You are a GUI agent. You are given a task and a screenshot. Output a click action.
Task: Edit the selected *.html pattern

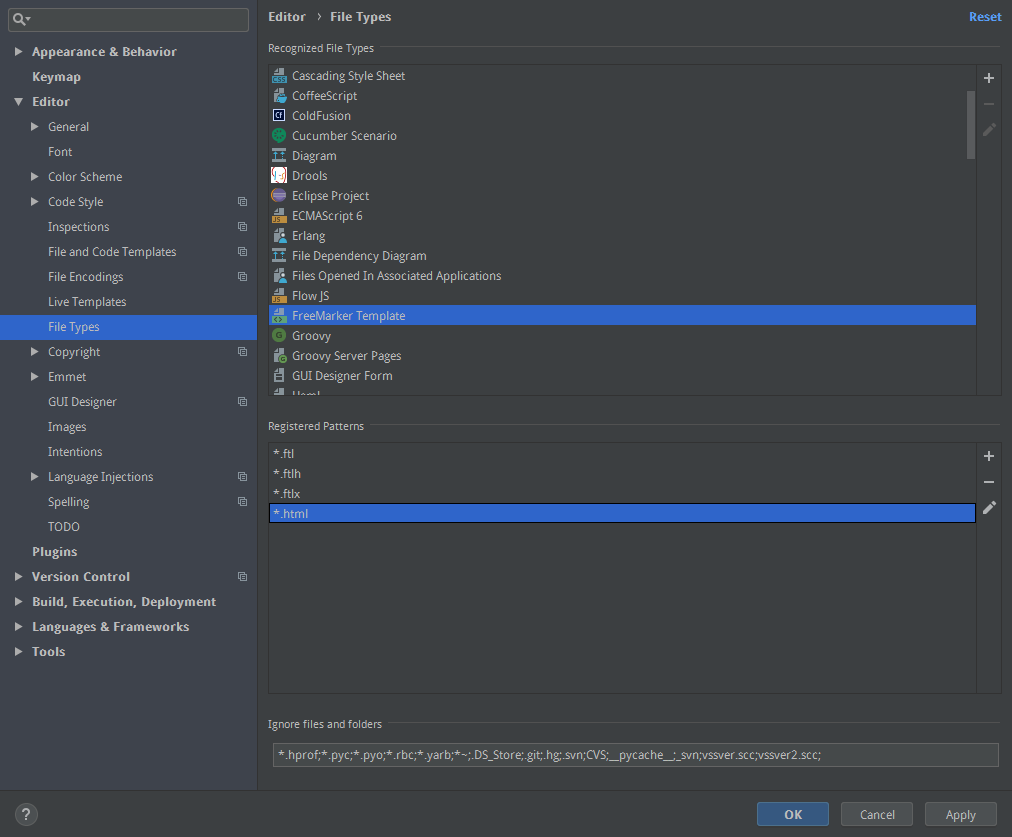[x=989, y=508]
